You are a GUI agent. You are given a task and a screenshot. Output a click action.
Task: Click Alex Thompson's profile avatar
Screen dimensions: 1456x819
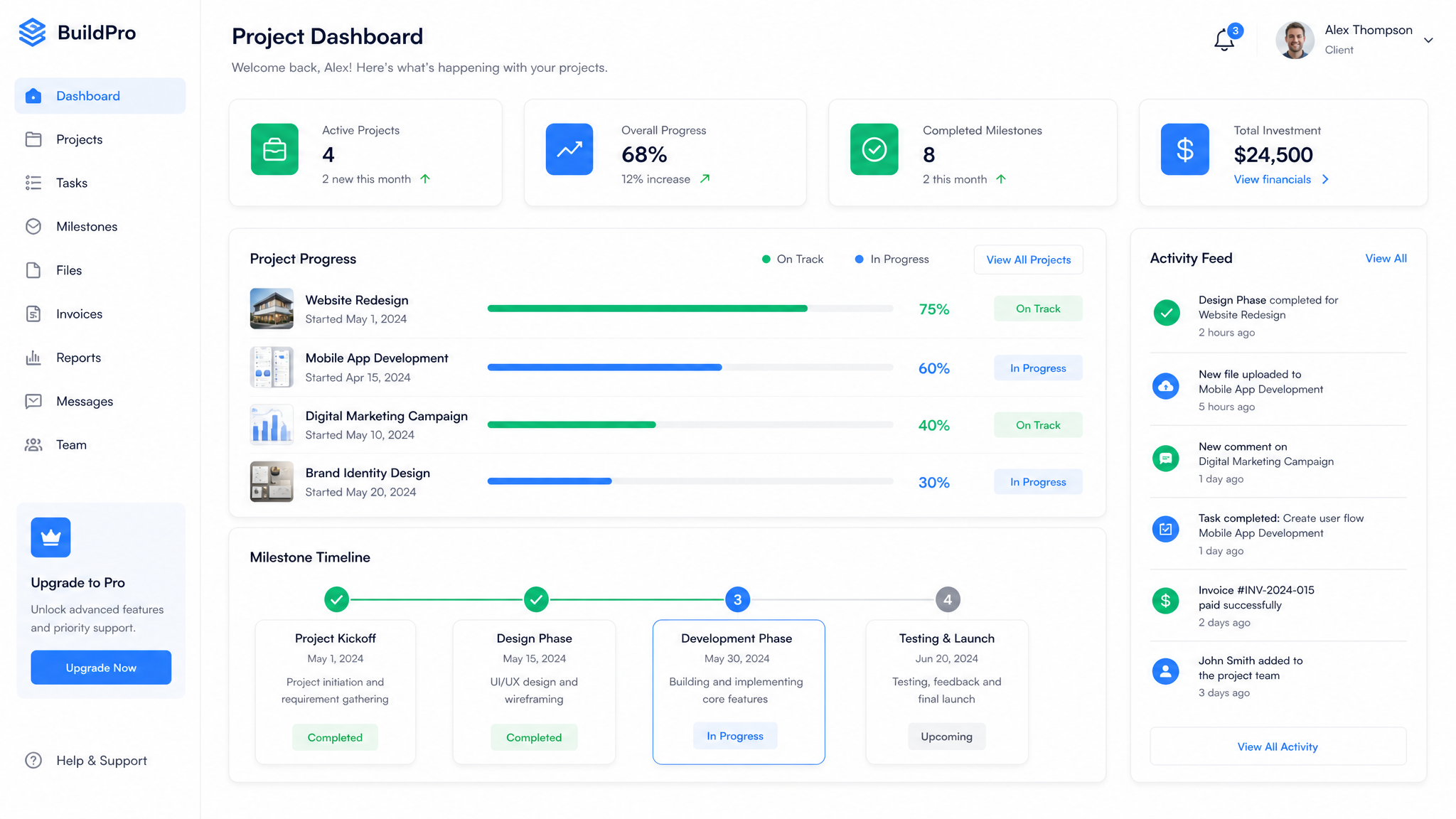click(1295, 40)
